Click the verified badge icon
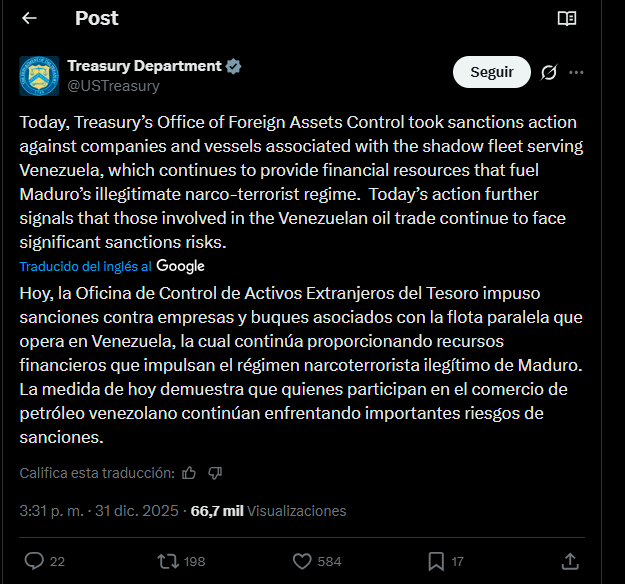Viewport: 625px width, 584px height. point(234,66)
